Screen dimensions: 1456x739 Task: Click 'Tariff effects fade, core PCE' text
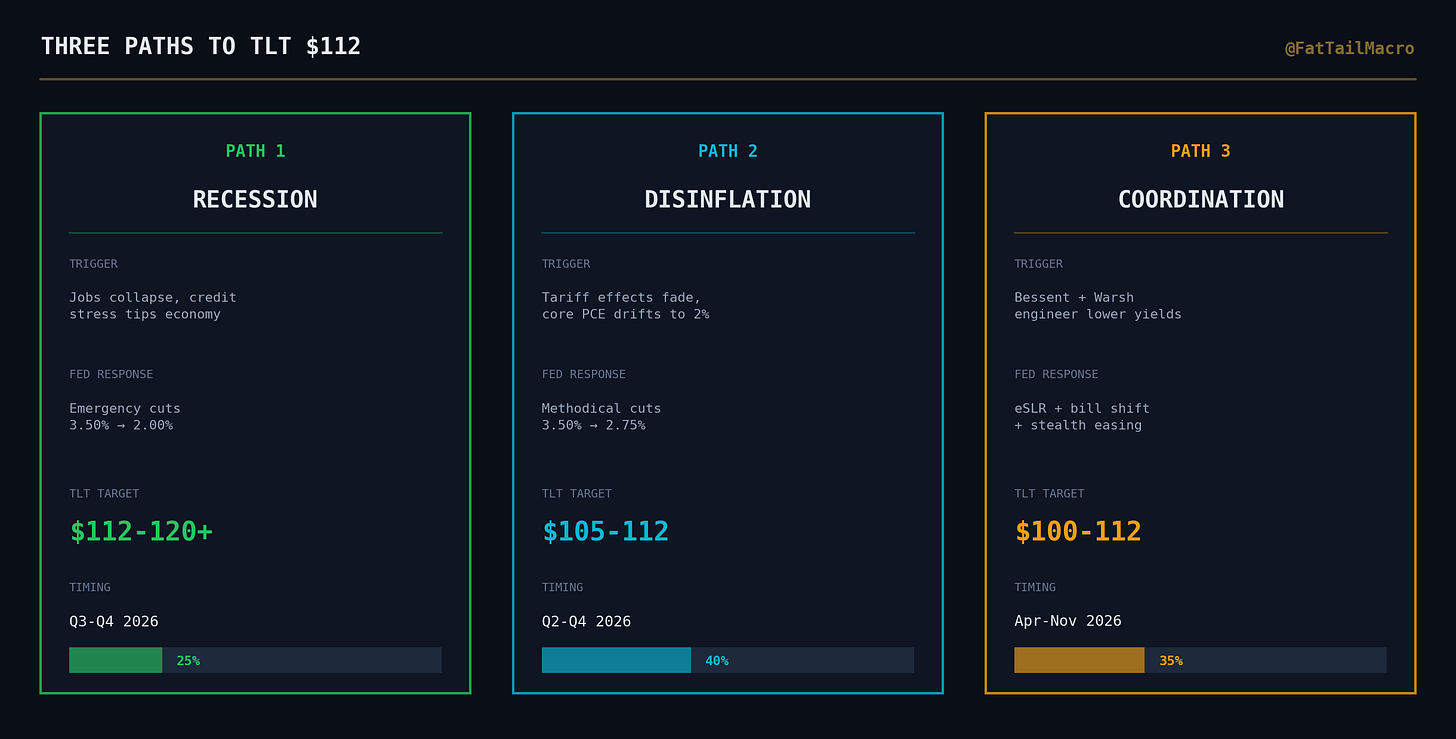[626, 306]
